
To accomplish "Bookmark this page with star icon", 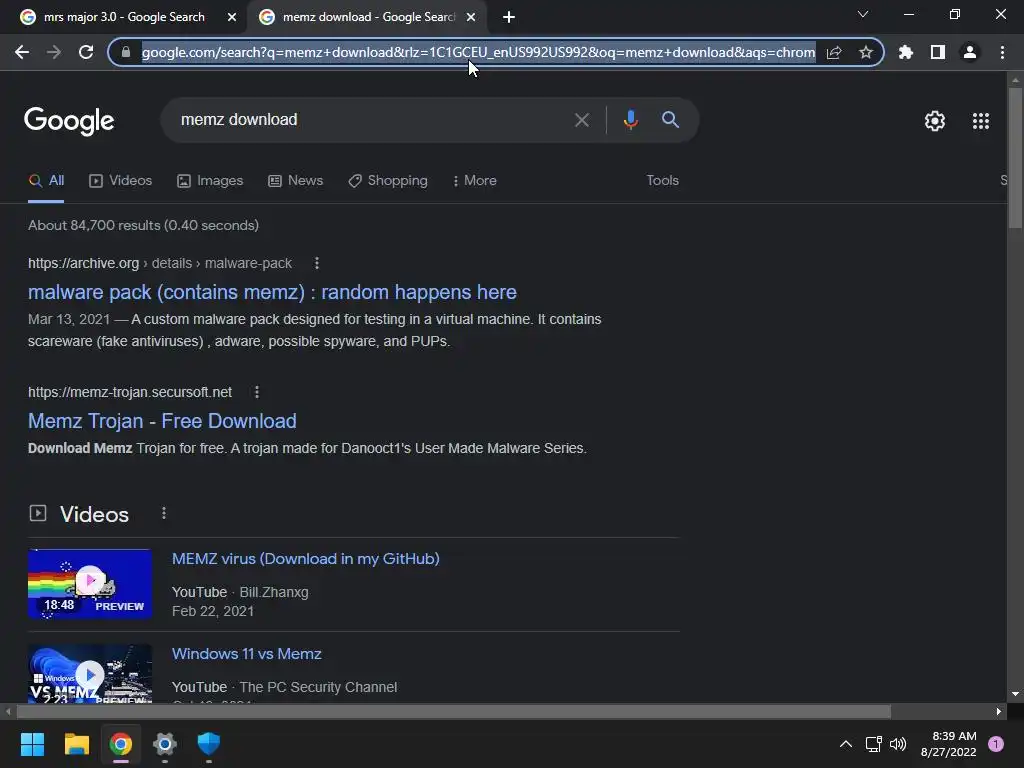I will [x=866, y=52].
